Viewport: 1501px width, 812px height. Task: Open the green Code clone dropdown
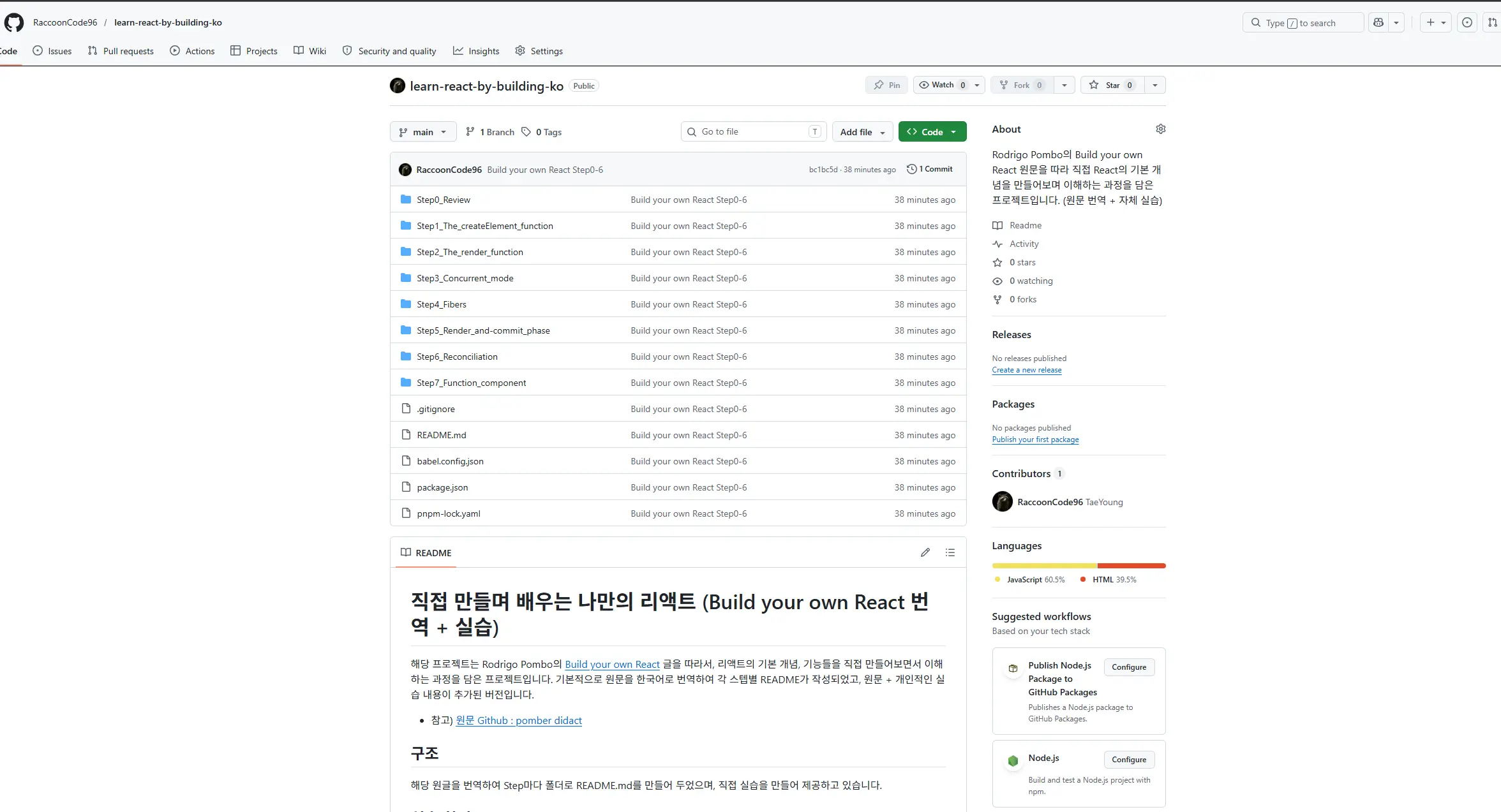[932, 132]
